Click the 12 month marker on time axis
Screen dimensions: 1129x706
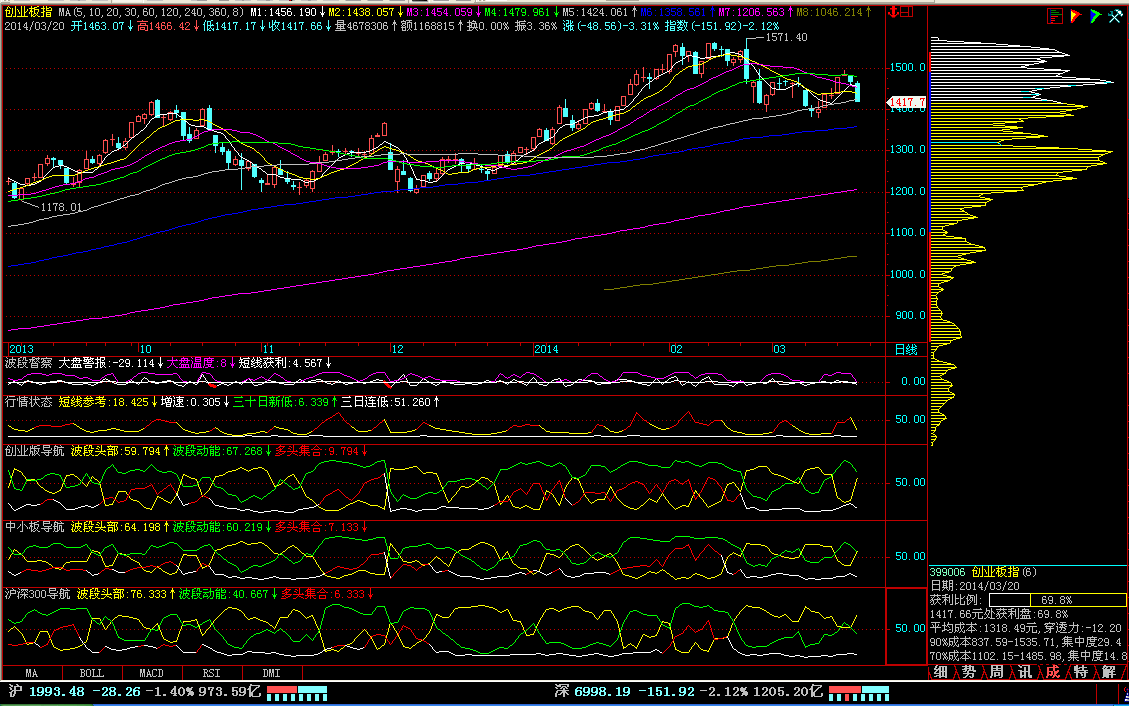[x=397, y=350]
